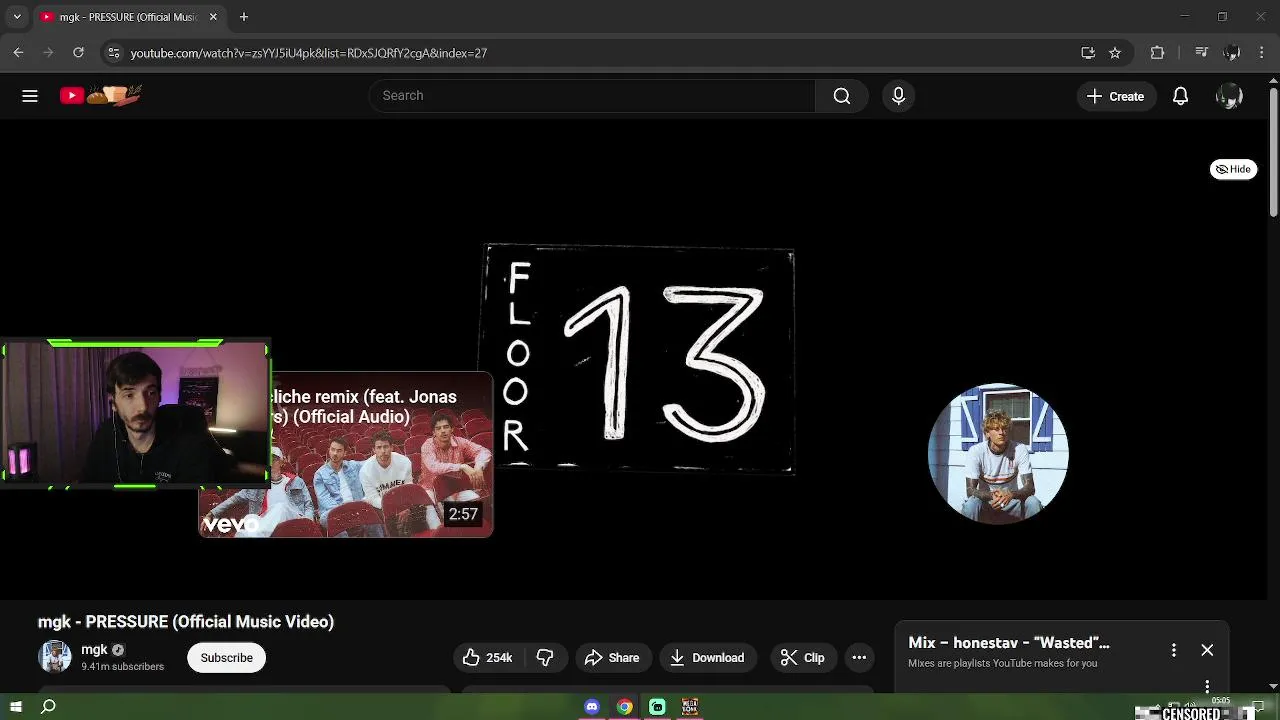This screenshot has height=720, width=1280.
Task: Open the Windows Start menu
Action: coord(16,707)
